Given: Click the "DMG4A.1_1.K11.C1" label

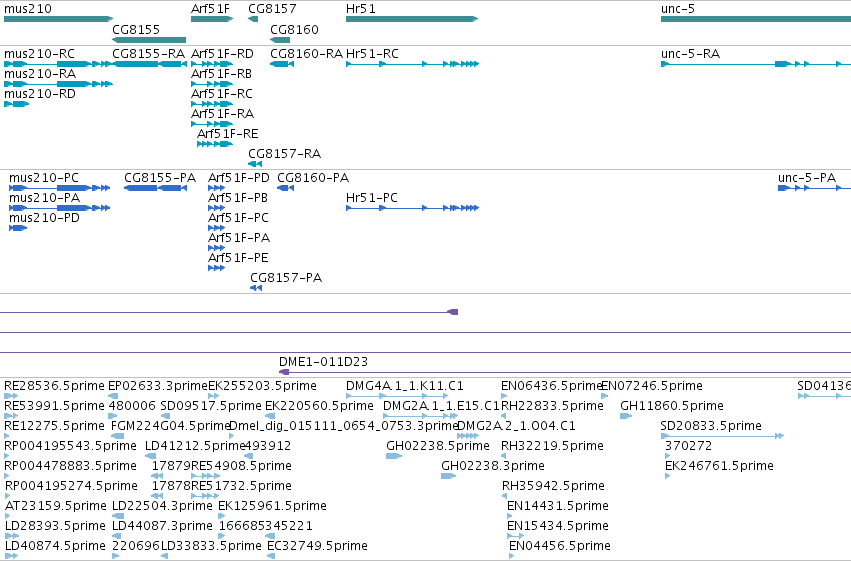Looking at the screenshot, I should point(405,386).
